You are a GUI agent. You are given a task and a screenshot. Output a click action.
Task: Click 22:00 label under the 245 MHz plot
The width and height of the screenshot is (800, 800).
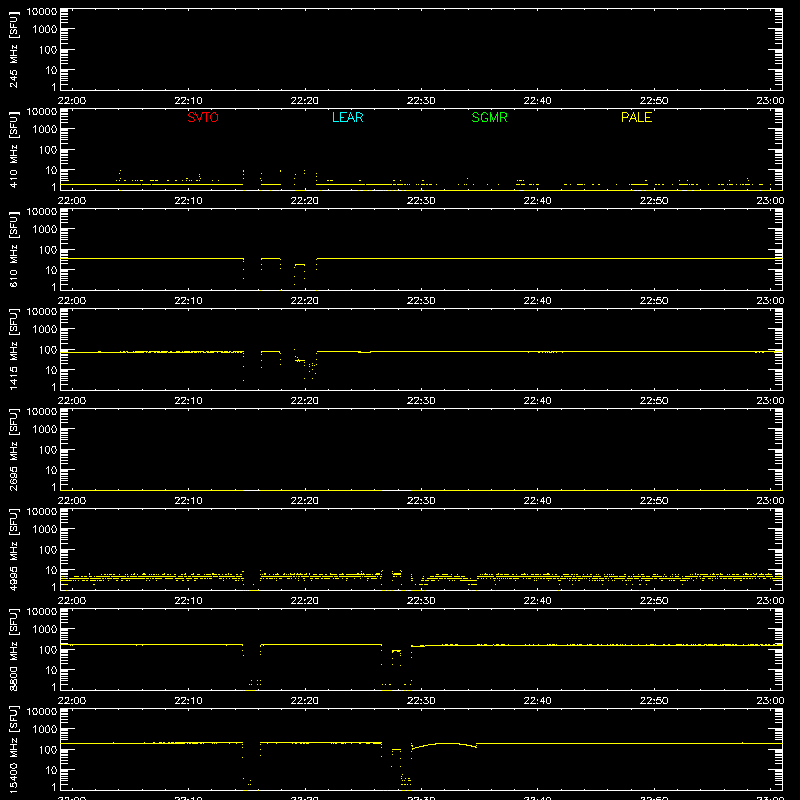tap(71, 101)
